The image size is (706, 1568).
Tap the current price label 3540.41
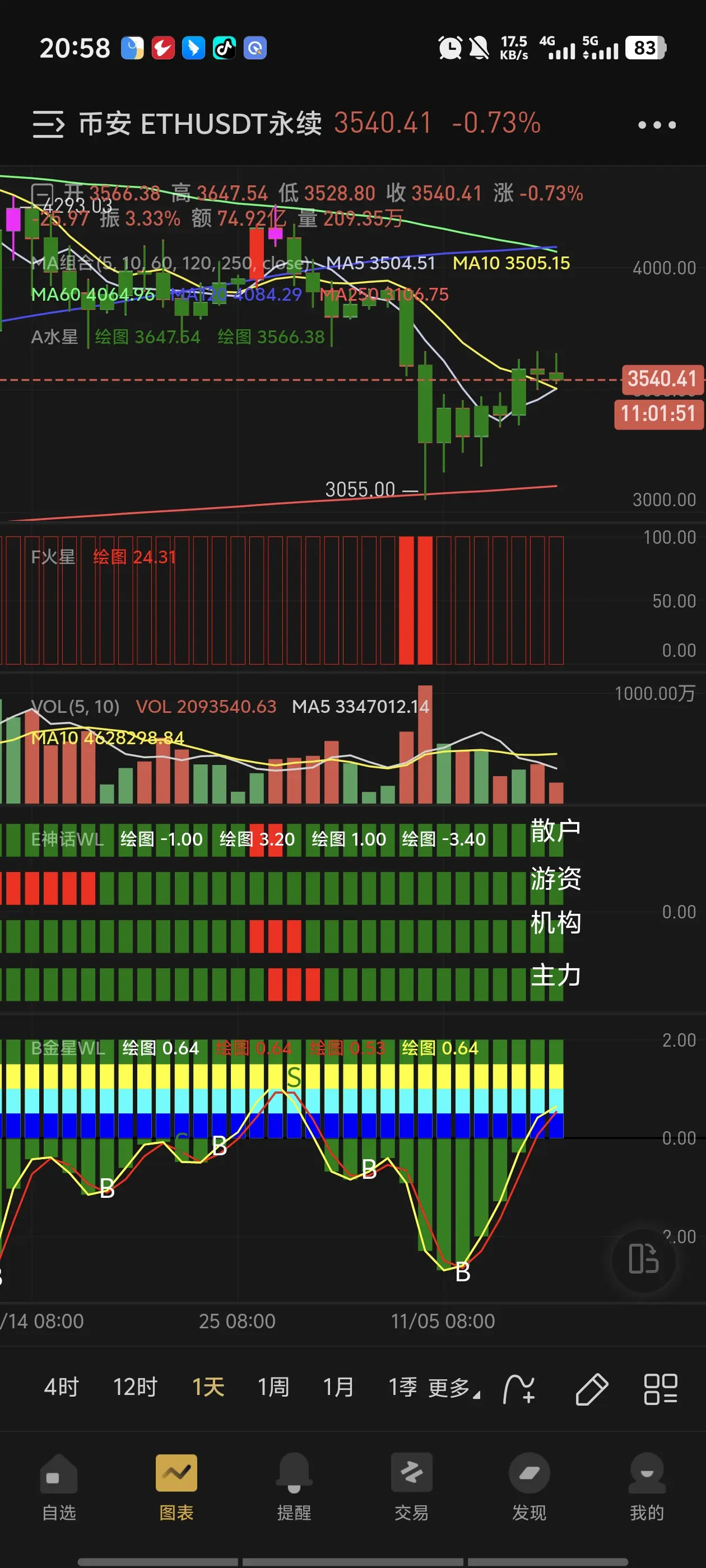[662, 379]
